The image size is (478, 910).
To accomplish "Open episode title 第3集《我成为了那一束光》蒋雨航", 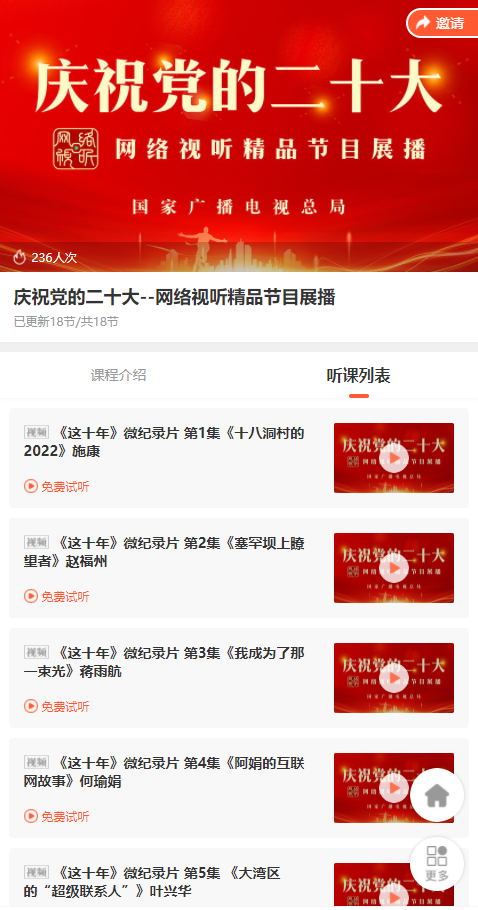I will [x=164, y=662].
